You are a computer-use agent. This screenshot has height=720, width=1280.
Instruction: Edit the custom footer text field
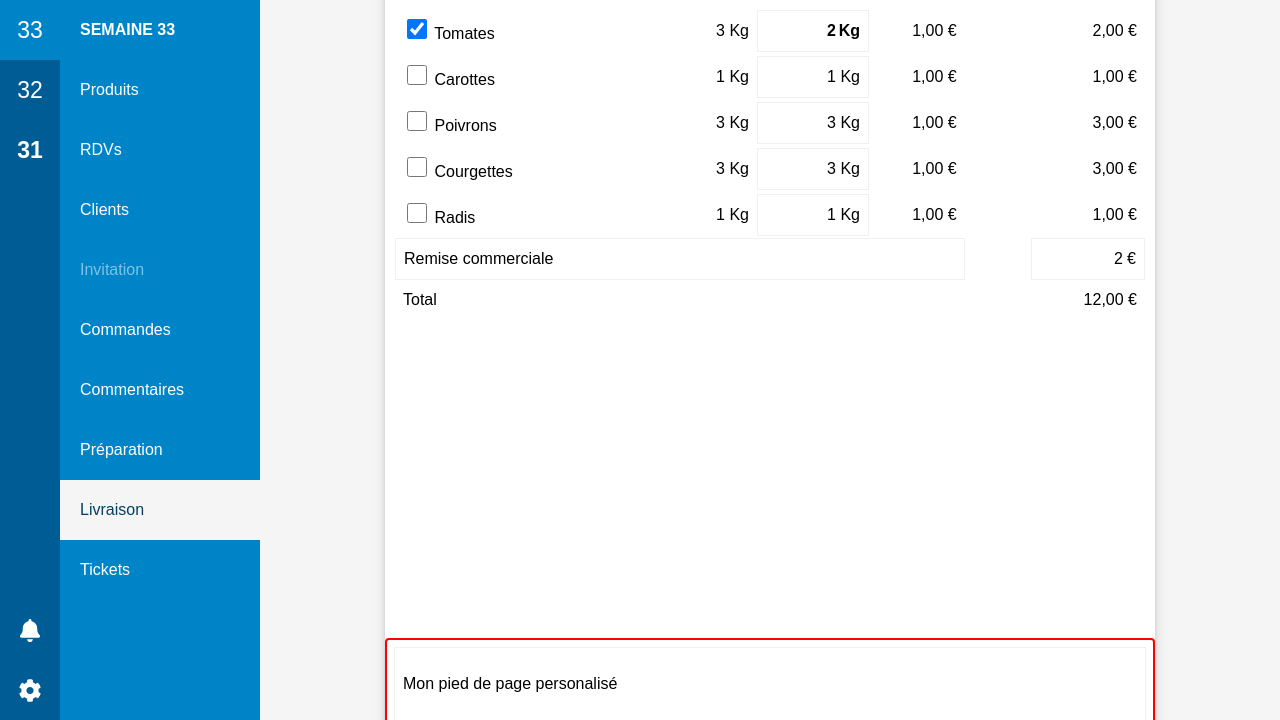point(769,684)
